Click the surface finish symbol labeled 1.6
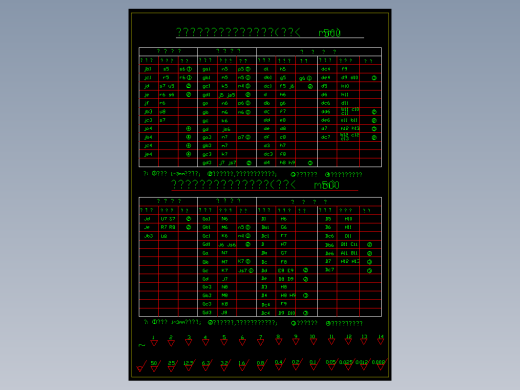Image resolution: width=520 pixels, height=390 pixels. pyautogui.click(x=243, y=366)
